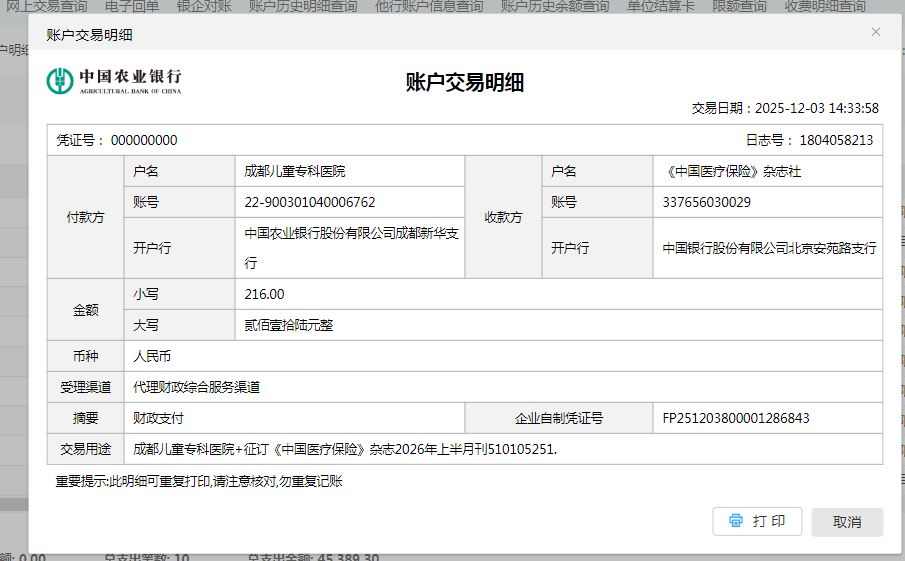
Task: Click payee account number 337656030029
Action: (x=706, y=202)
